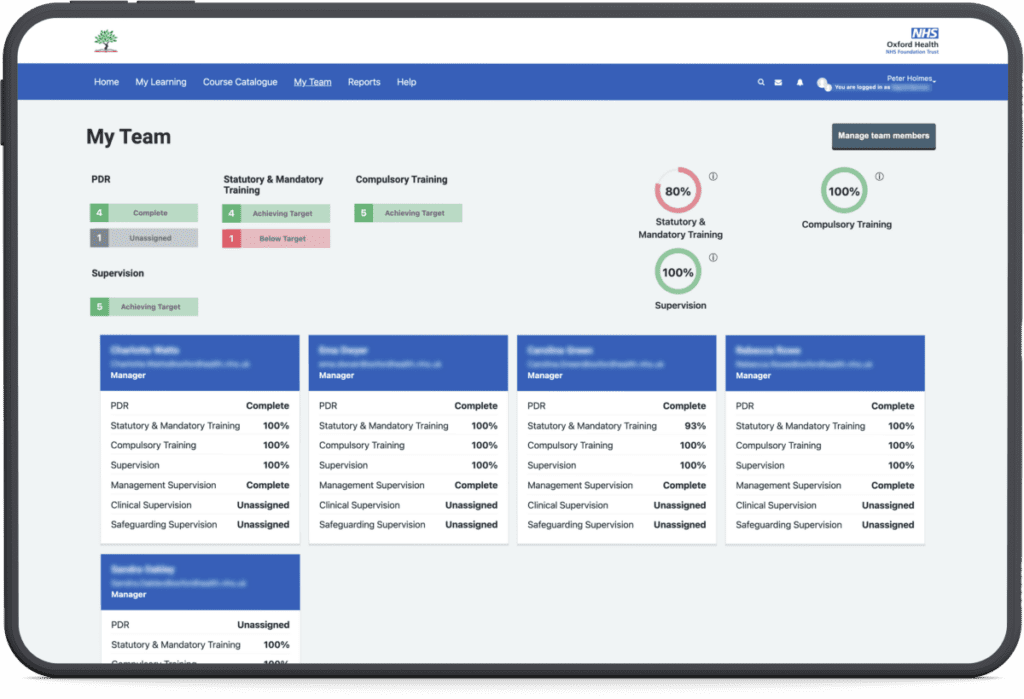Open messages via the envelope icon
This screenshot has width=1024, height=699.
tap(778, 82)
